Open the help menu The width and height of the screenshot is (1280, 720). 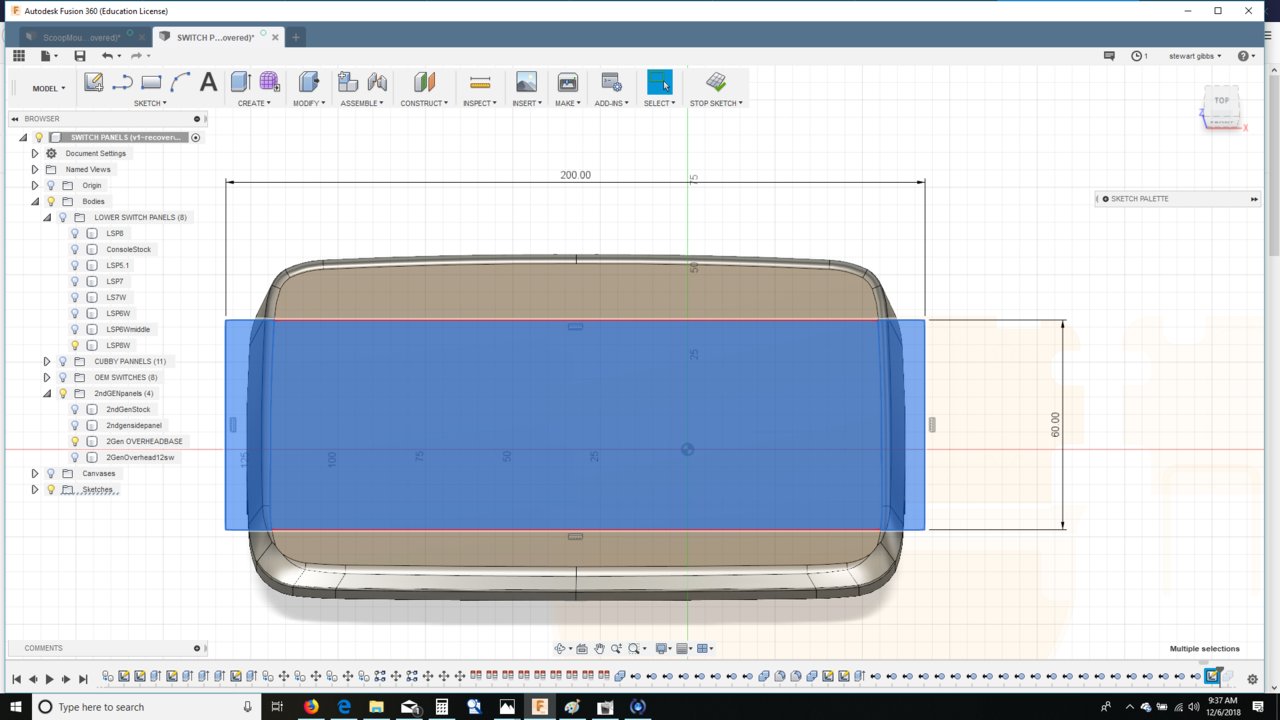1246,56
